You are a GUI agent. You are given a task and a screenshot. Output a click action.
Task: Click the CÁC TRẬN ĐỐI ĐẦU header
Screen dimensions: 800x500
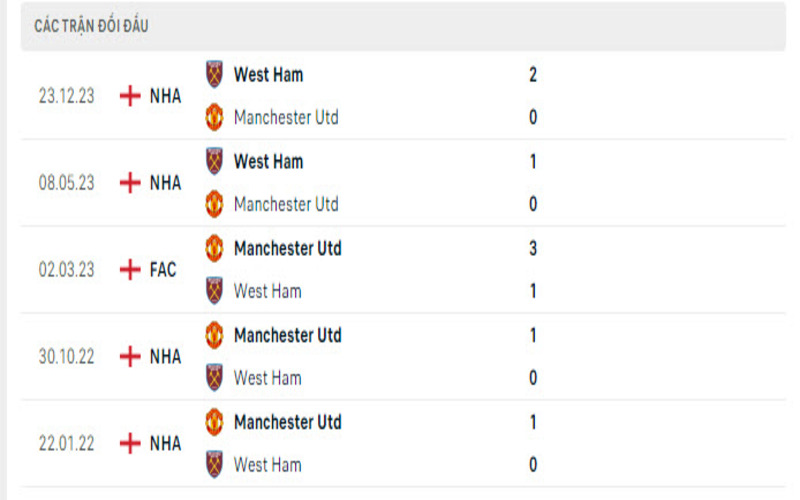tap(91, 27)
